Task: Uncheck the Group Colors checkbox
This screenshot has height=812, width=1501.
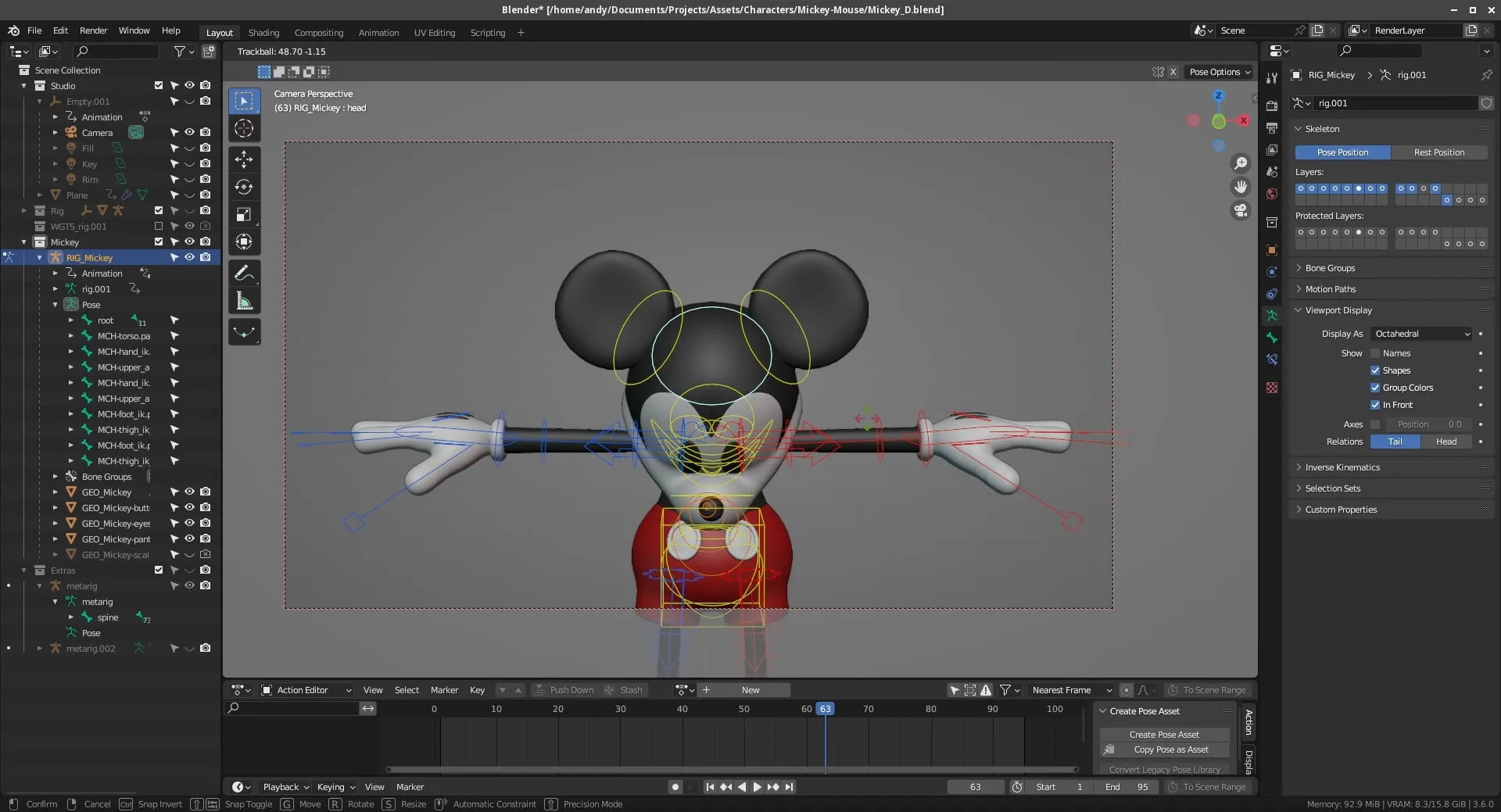Action: coord(1375,388)
